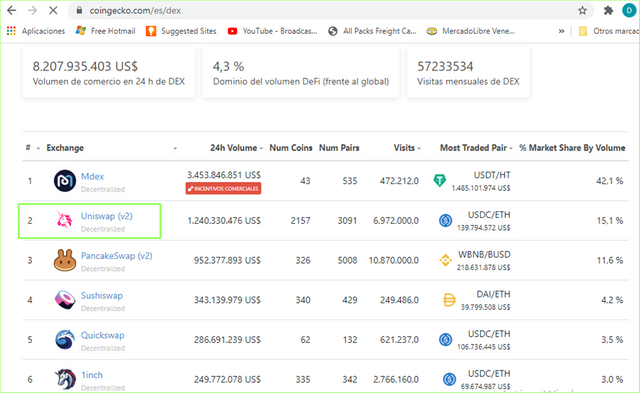This screenshot has width=640, height=393.
Task: Sort by Visits column
Action: point(407,148)
